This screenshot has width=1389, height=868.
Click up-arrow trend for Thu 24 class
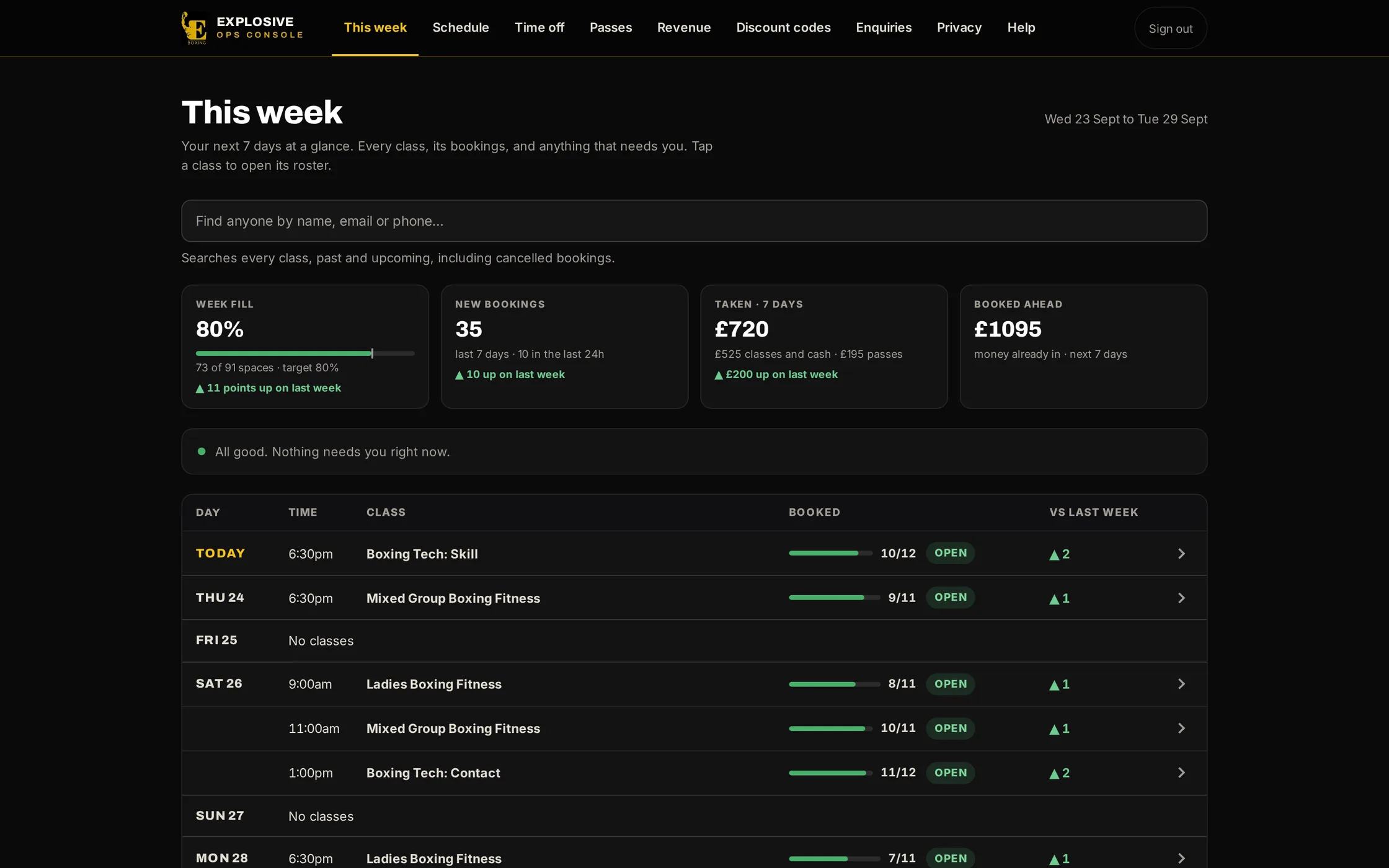pyautogui.click(x=1059, y=599)
